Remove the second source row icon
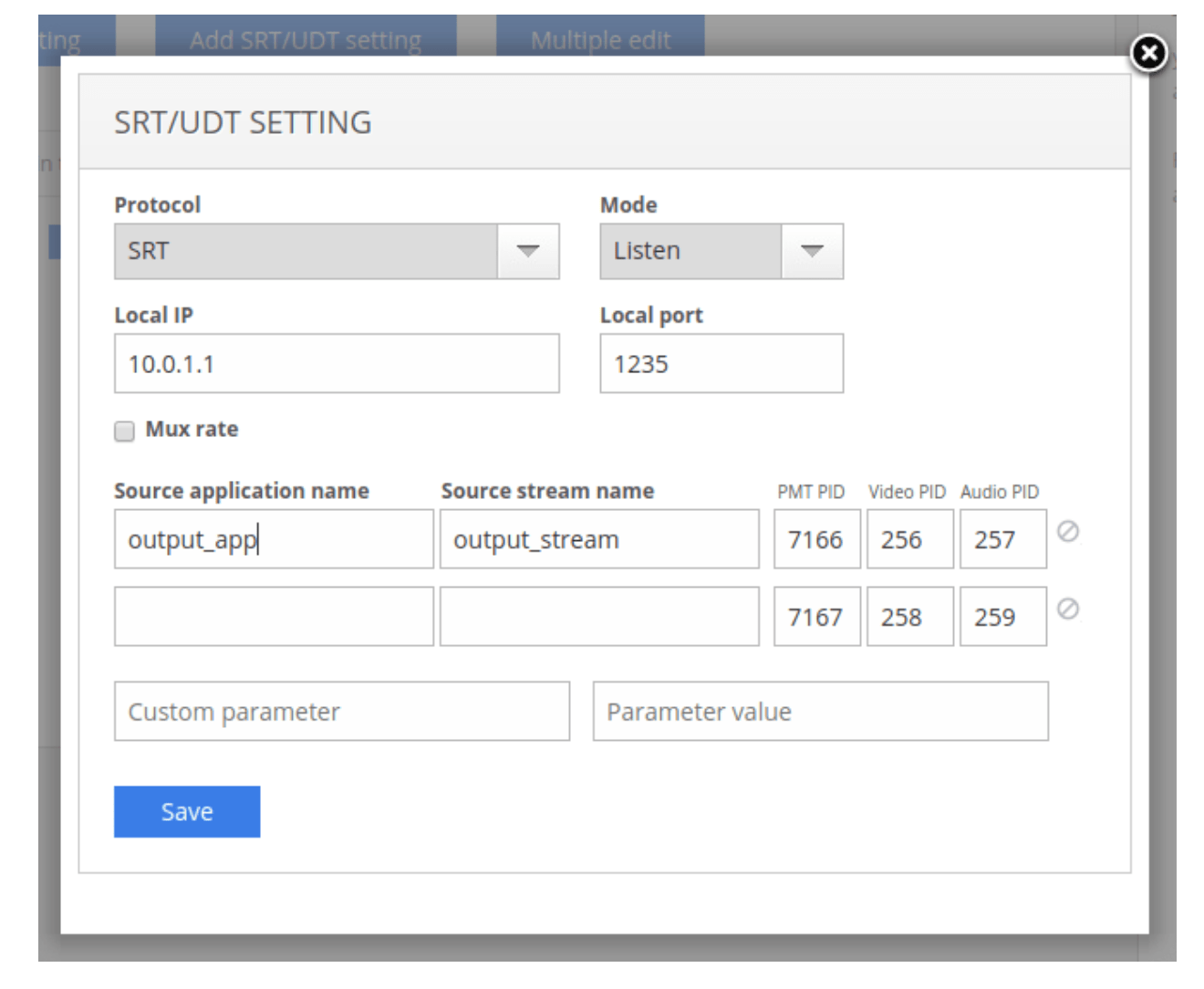Screen dimensions: 1204x989 click(1067, 609)
